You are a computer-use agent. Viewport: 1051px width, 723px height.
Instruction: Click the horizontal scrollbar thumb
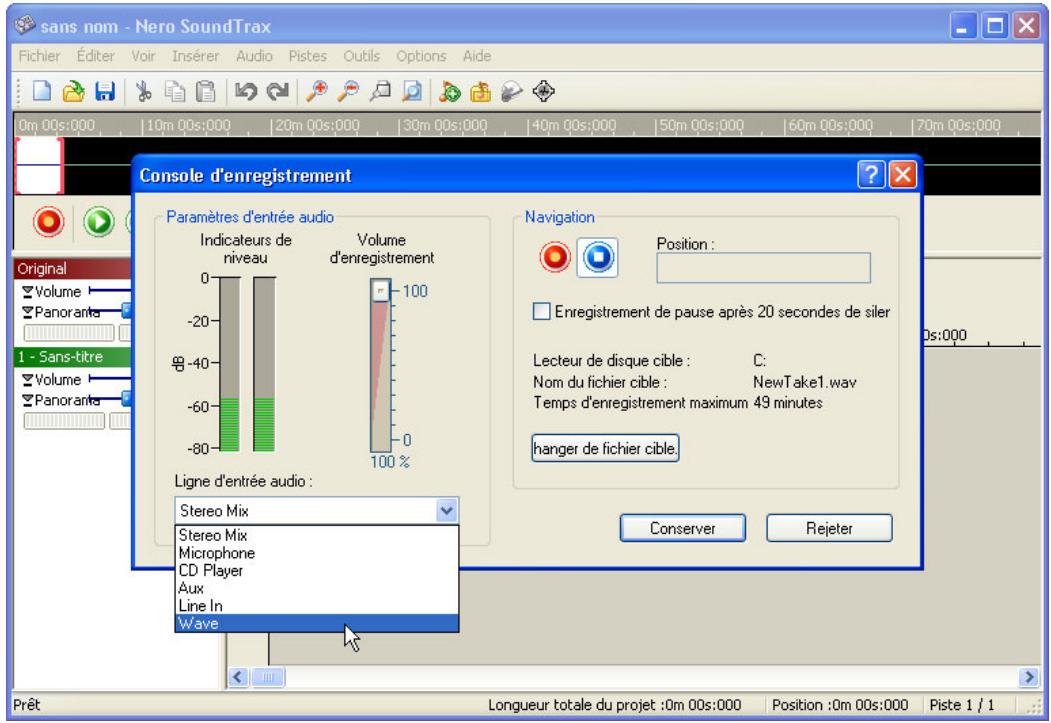pos(267,677)
